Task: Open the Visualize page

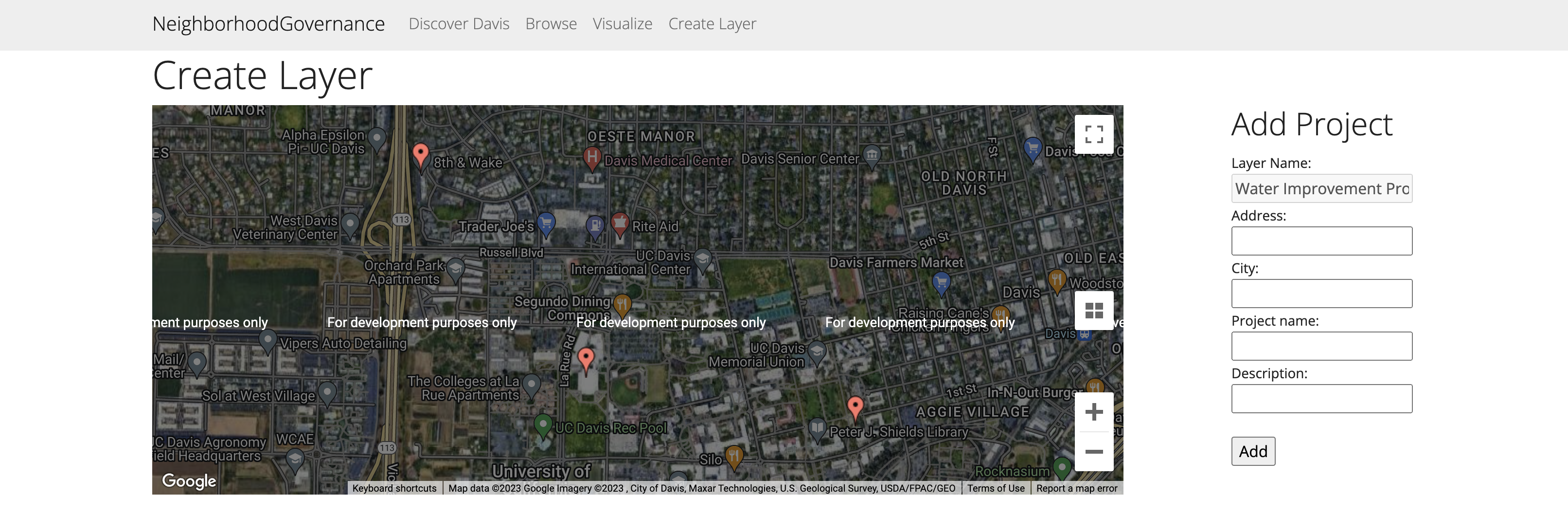Action: 622,24
